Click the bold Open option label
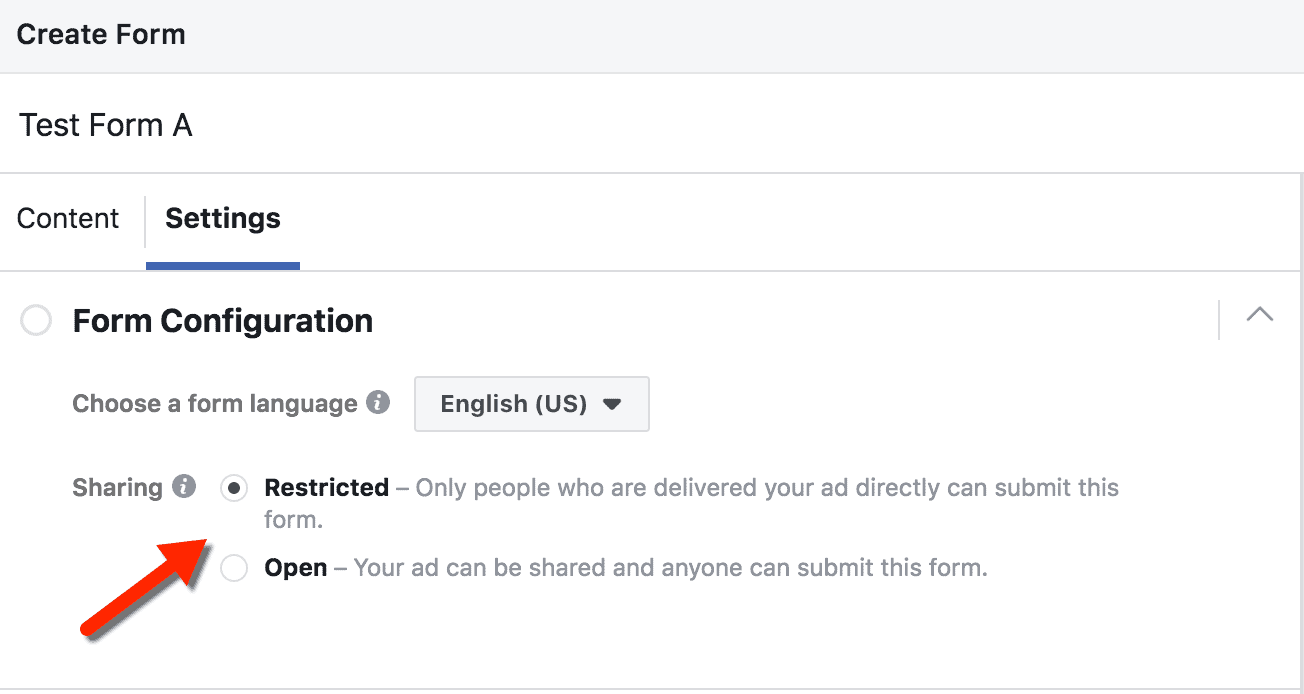The width and height of the screenshot is (1304, 694). point(295,568)
